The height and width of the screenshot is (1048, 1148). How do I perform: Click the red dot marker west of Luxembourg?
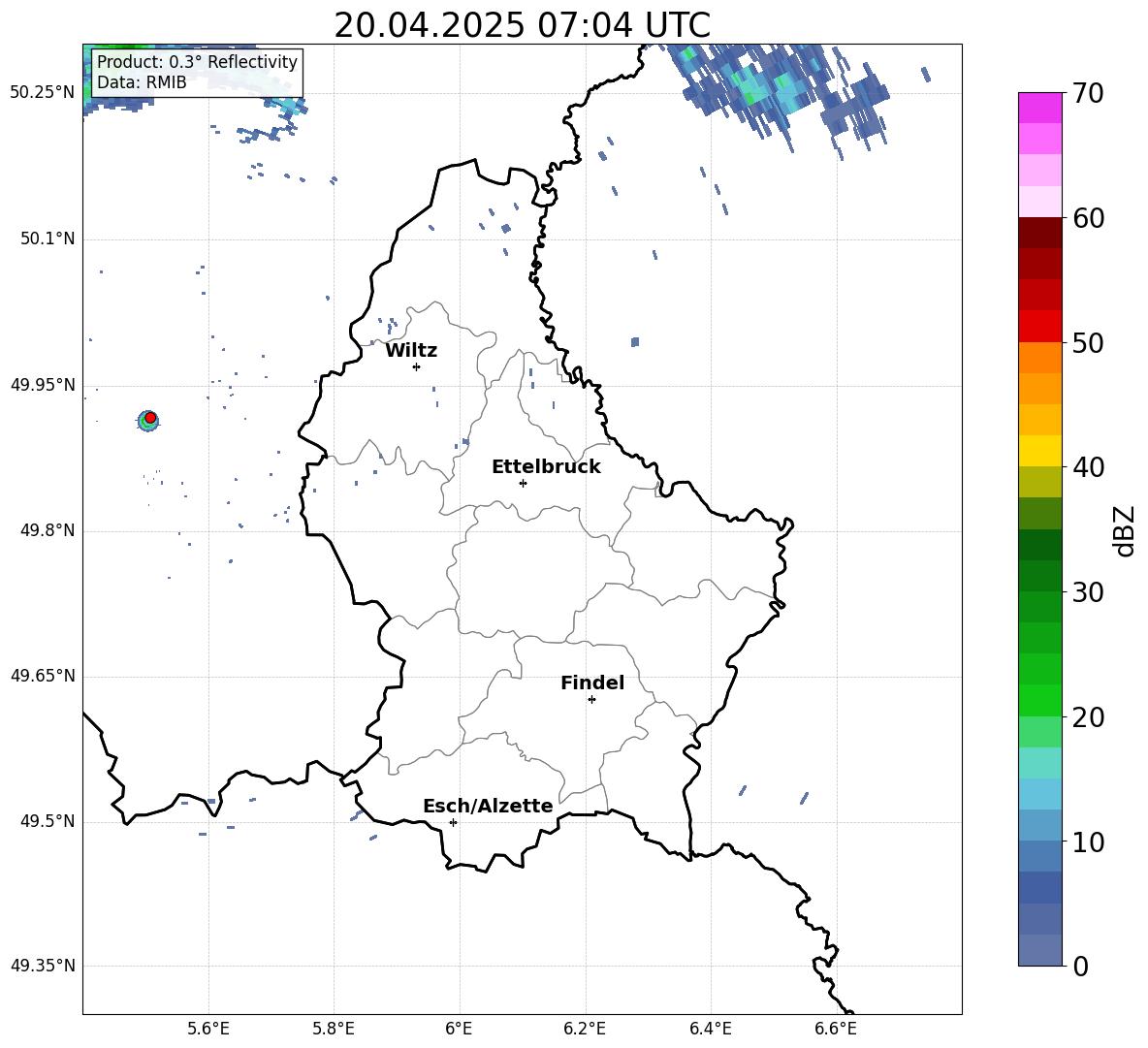tap(150, 418)
